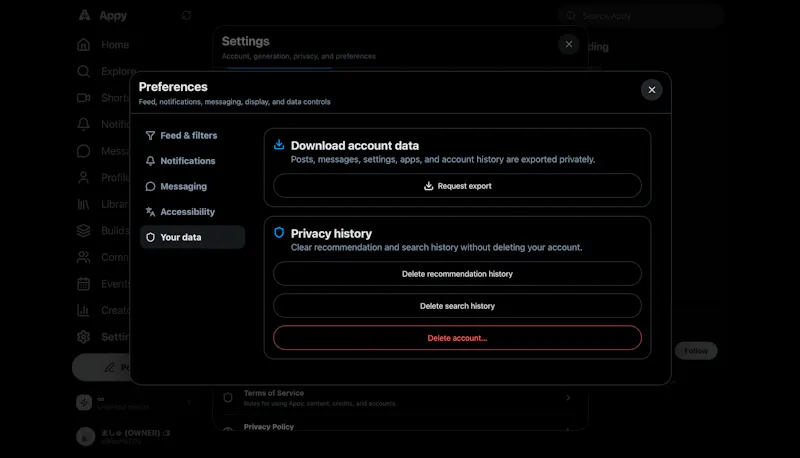
Task: Click the Shorts video camera icon
Action: tap(84, 98)
